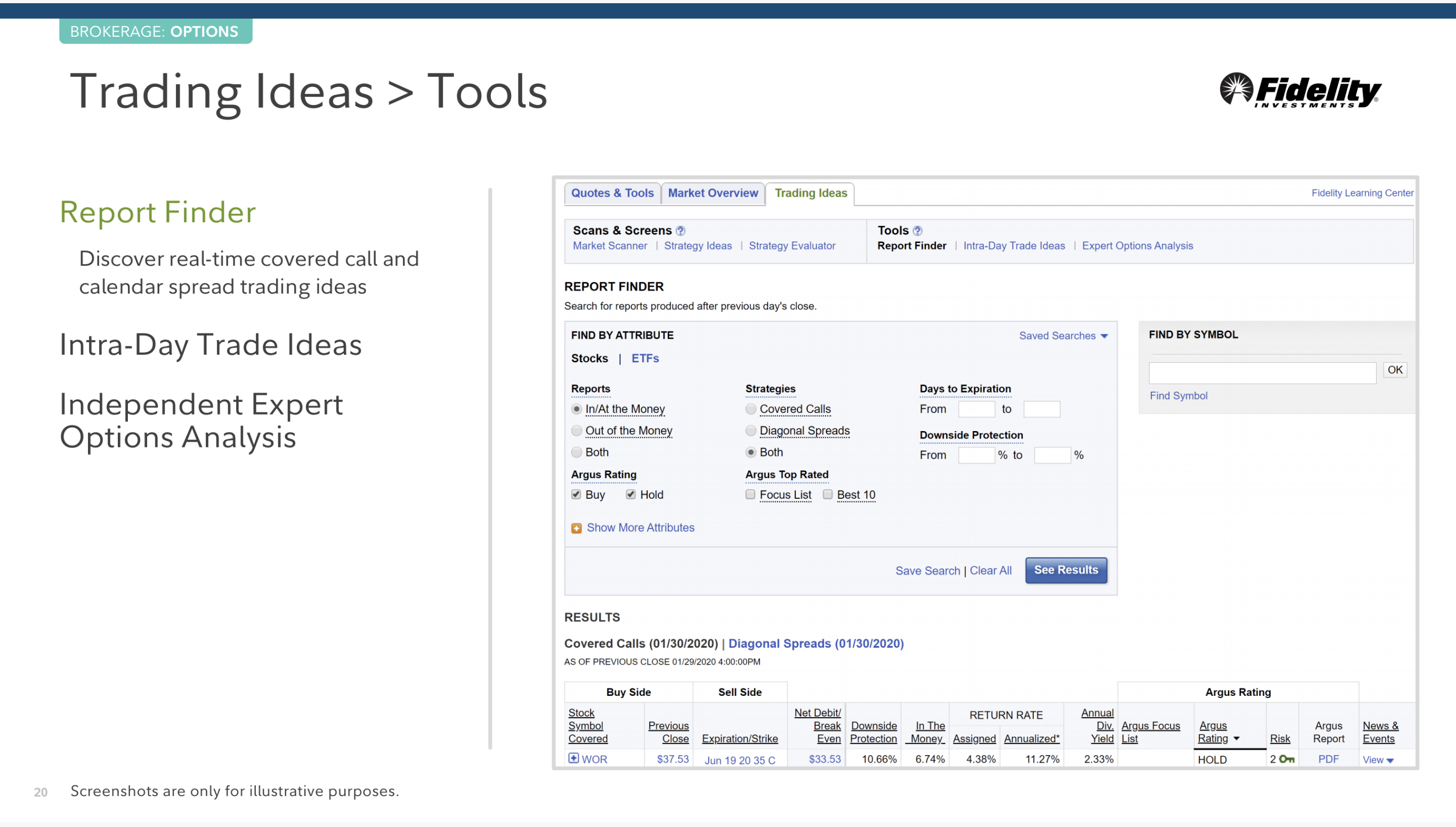Screen dimensions: 1456x827
Task: Click Jun 19 20 35 C expiration link
Action: point(740,760)
